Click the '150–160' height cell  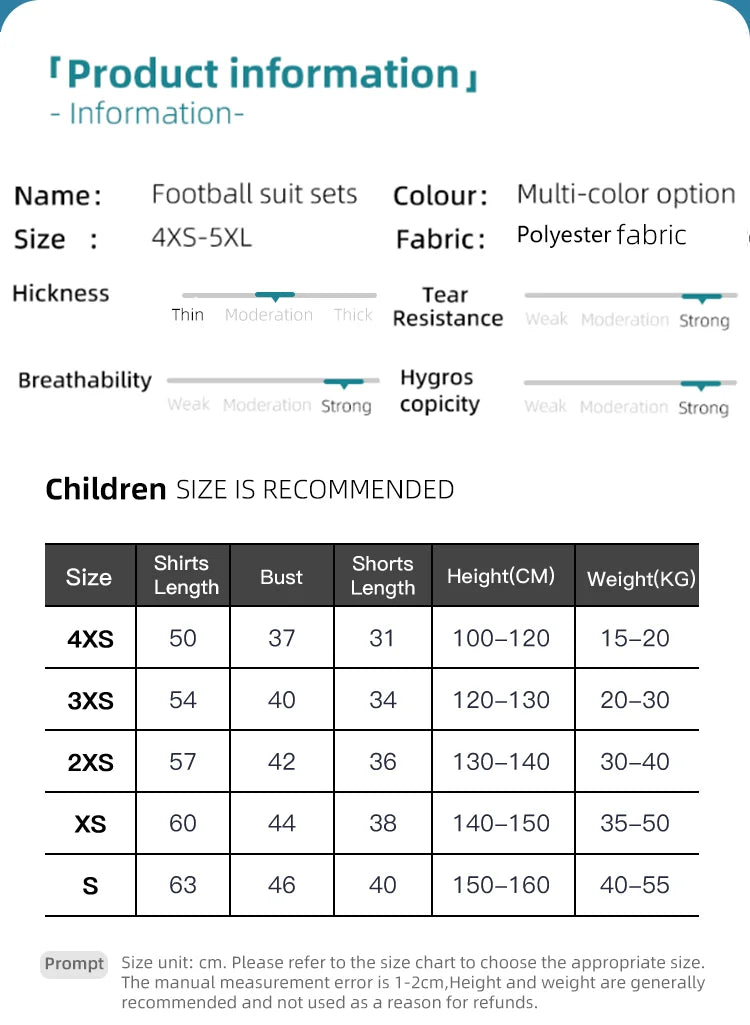(501, 885)
